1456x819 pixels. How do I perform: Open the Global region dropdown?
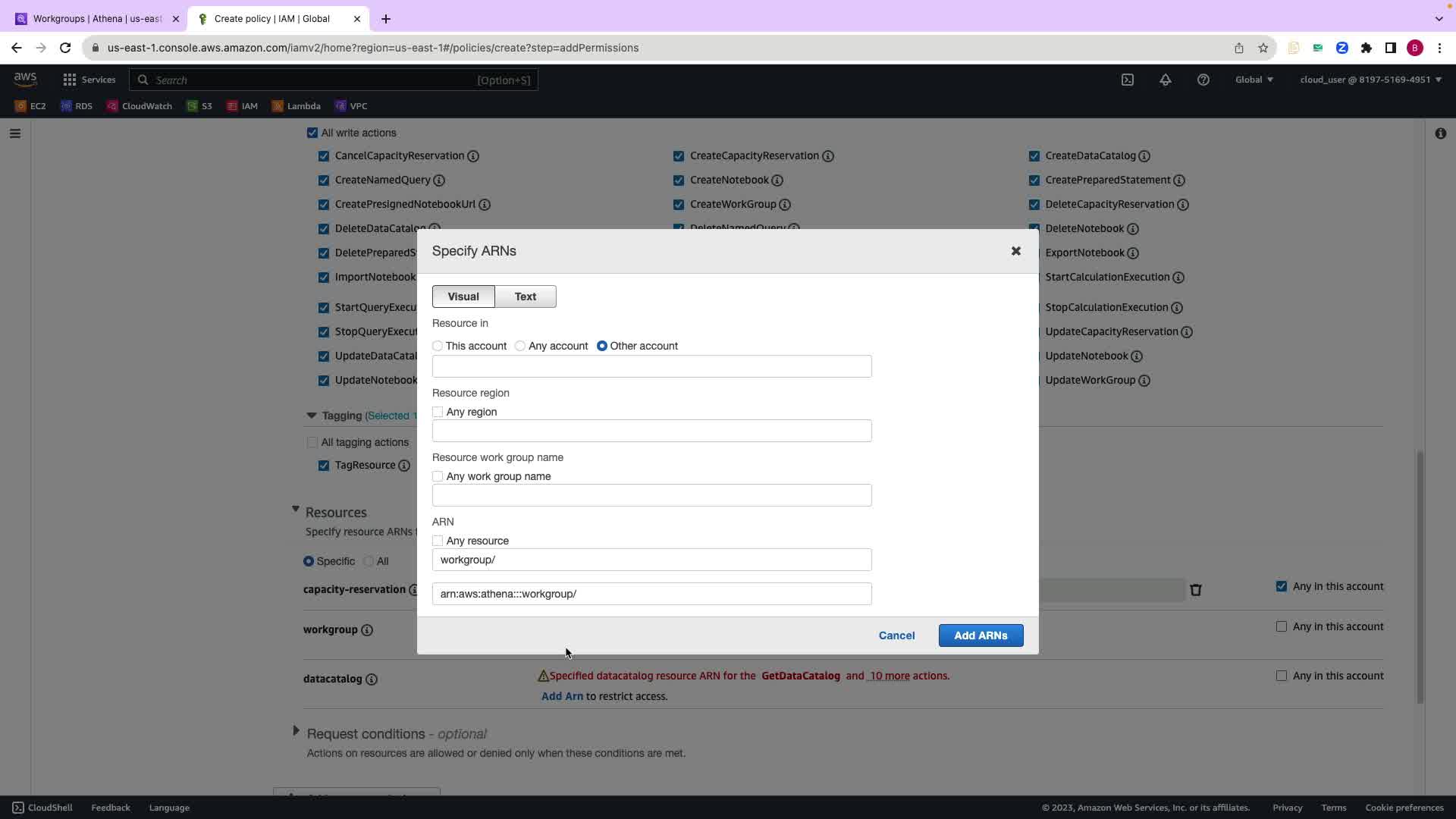coord(1254,80)
